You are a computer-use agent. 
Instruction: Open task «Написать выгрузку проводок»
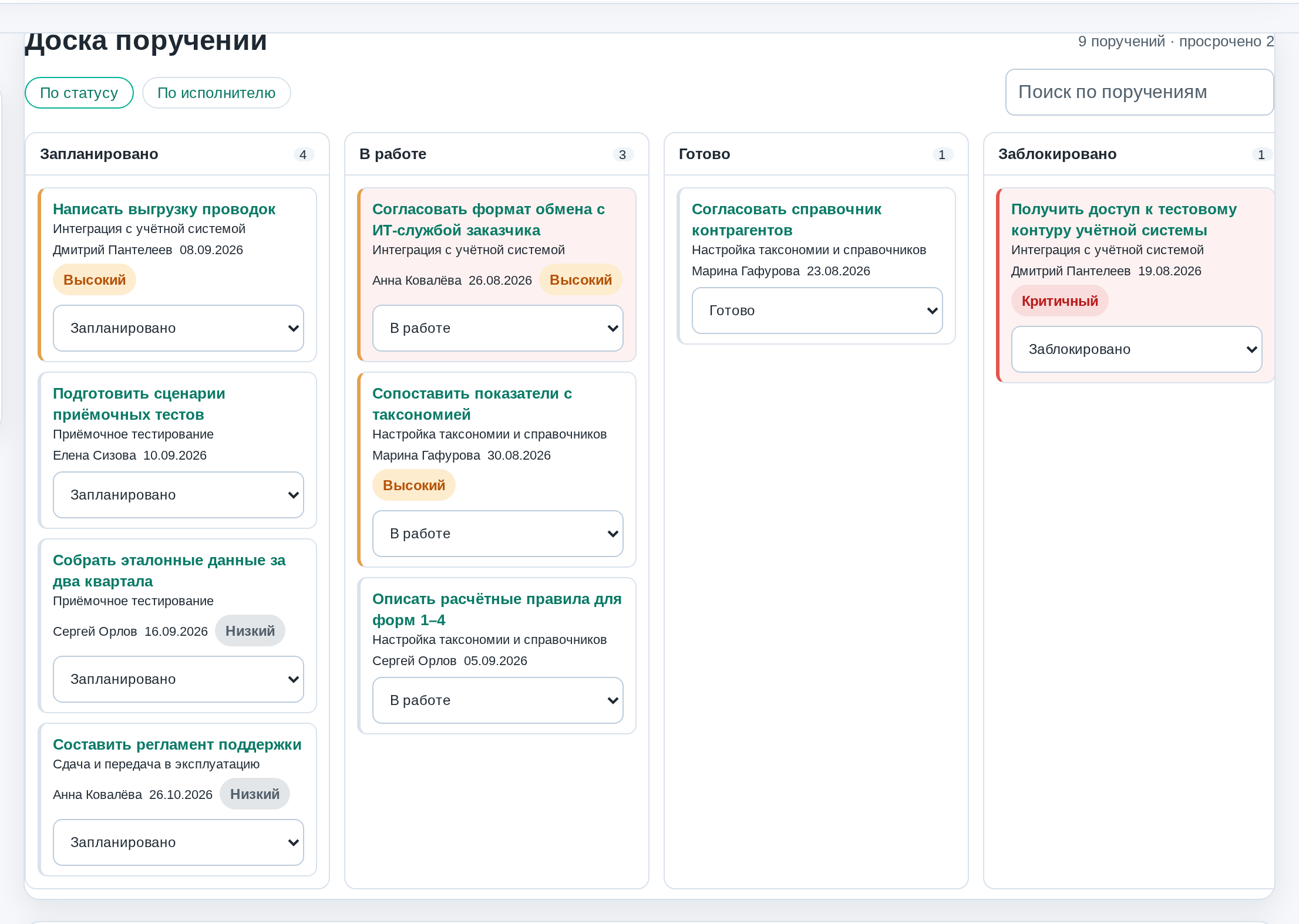click(x=164, y=210)
